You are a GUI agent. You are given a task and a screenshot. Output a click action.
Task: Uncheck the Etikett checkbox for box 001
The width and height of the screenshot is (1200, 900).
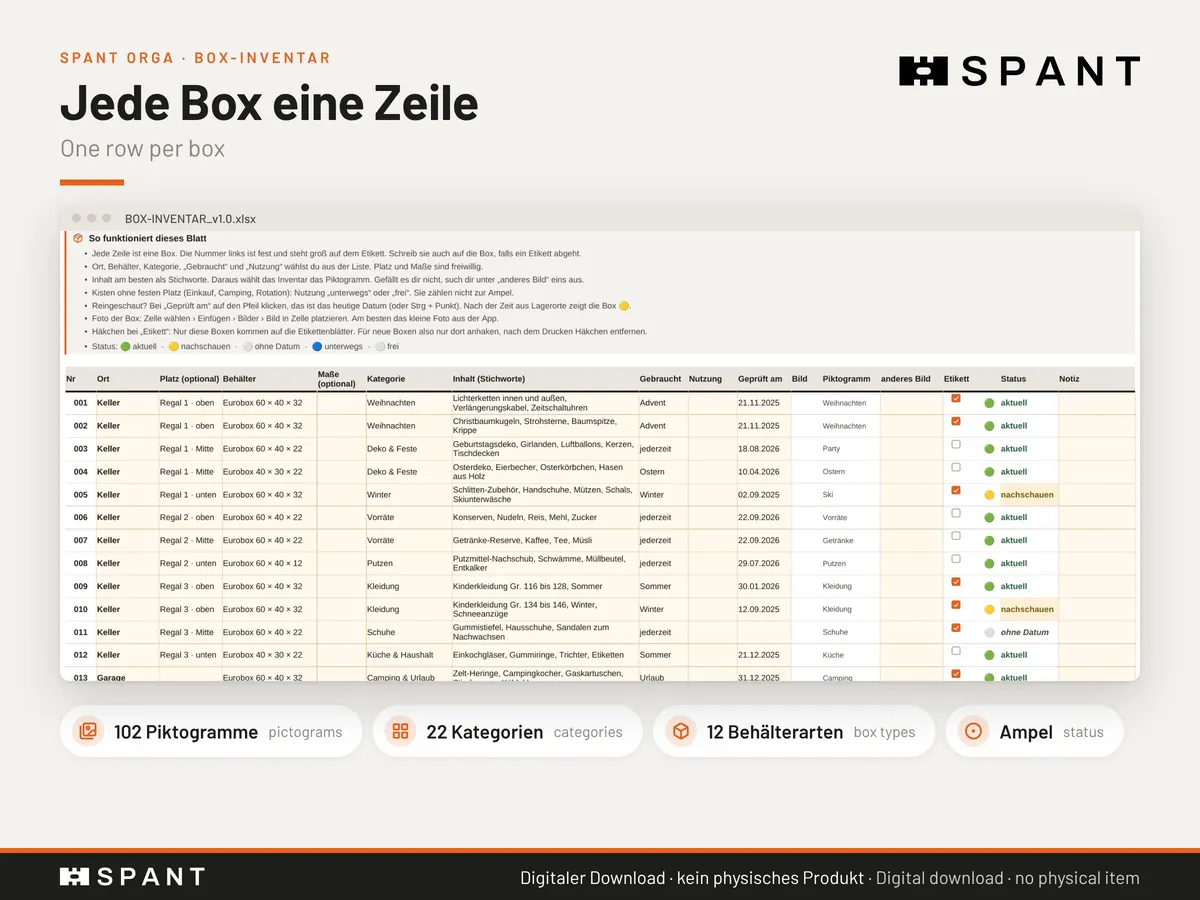click(956, 398)
